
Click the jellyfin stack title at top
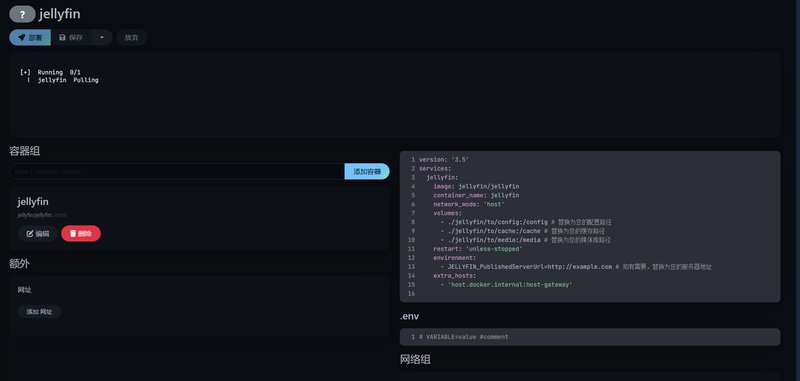pyautogui.click(x=60, y=14)
